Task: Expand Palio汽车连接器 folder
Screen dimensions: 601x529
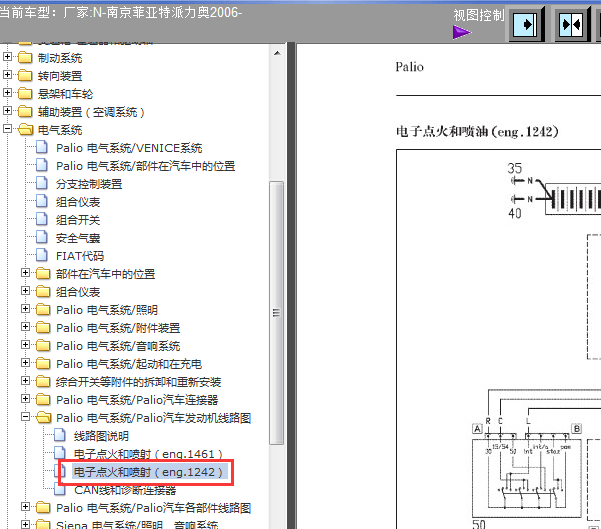Action: (25, 399)
